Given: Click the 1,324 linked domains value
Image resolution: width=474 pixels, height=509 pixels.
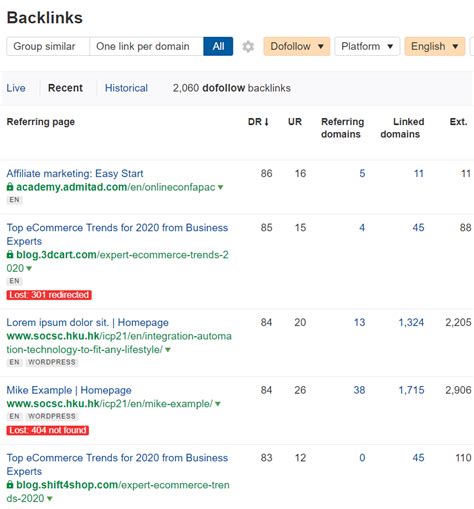Looking at the screenshot, I should (x=411, y=322).
